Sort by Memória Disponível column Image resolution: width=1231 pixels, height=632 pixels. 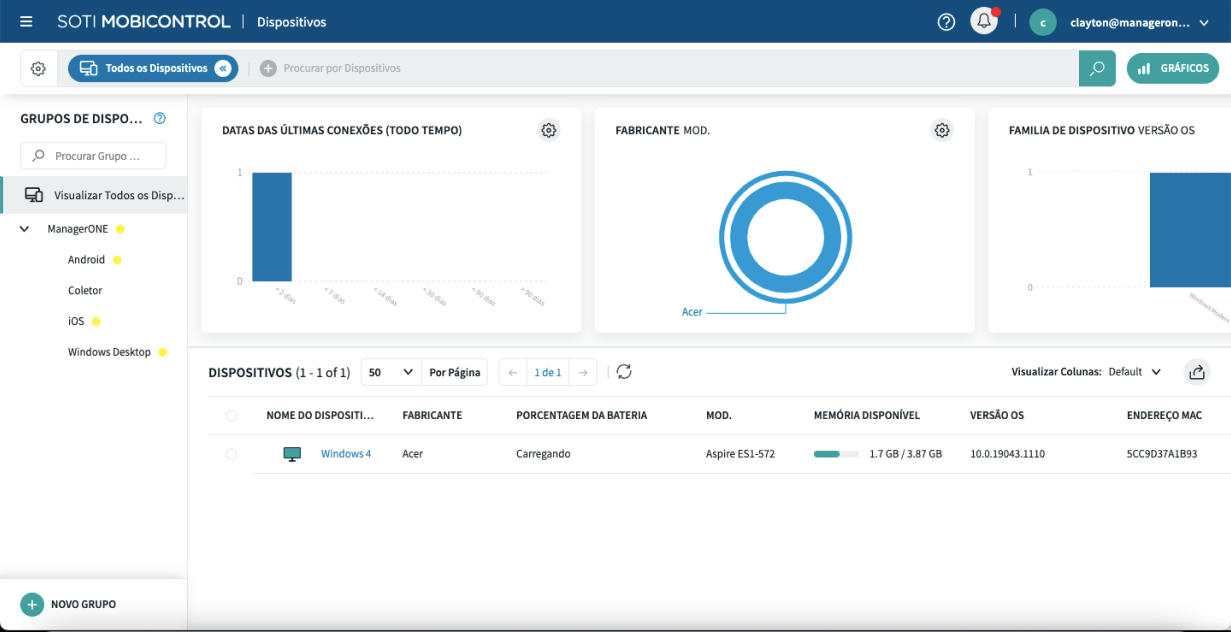867,415
